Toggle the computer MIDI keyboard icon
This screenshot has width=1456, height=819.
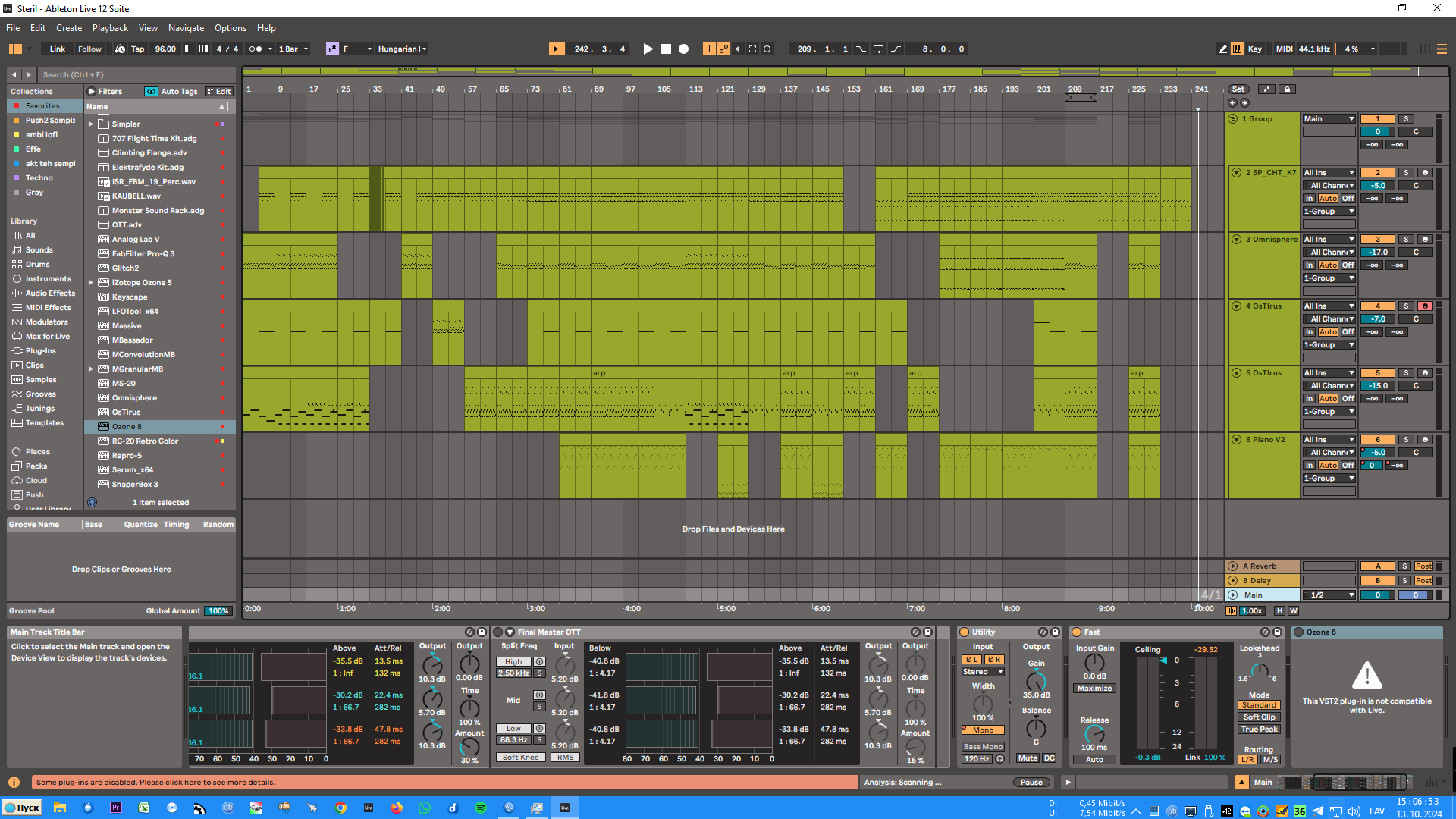1237,49
